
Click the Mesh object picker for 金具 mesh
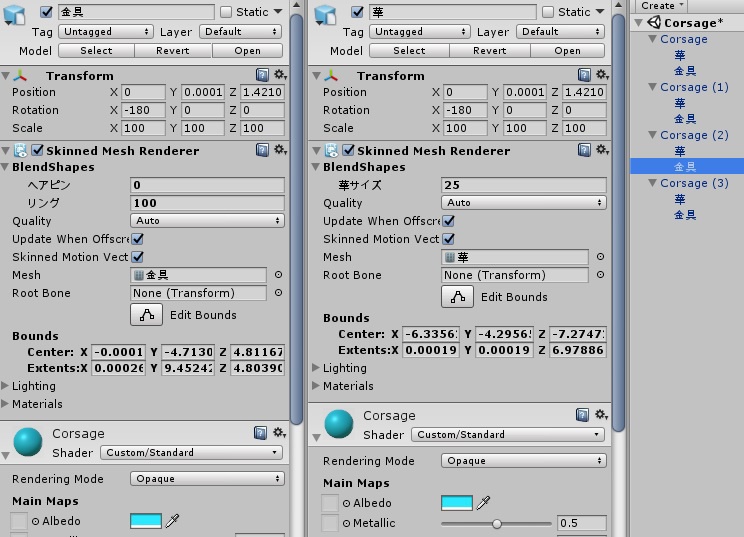click(279, 275)
